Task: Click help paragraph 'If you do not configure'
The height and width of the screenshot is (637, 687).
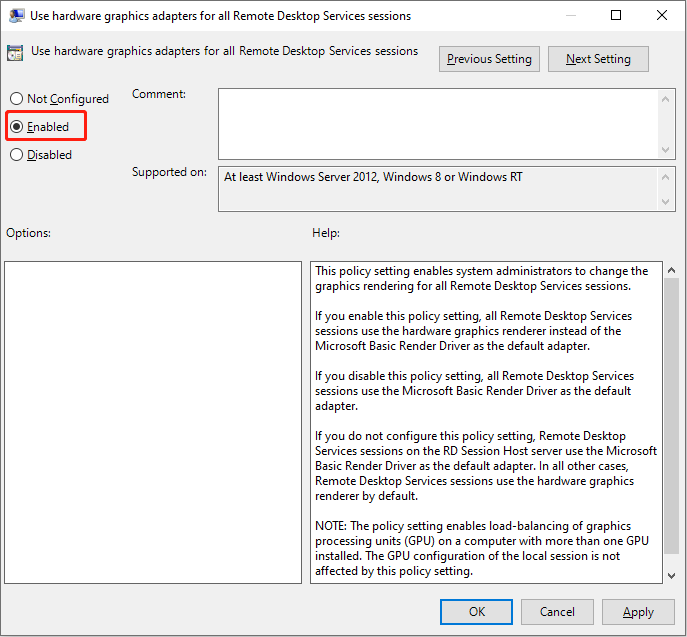Action: [x=486, y=466]
